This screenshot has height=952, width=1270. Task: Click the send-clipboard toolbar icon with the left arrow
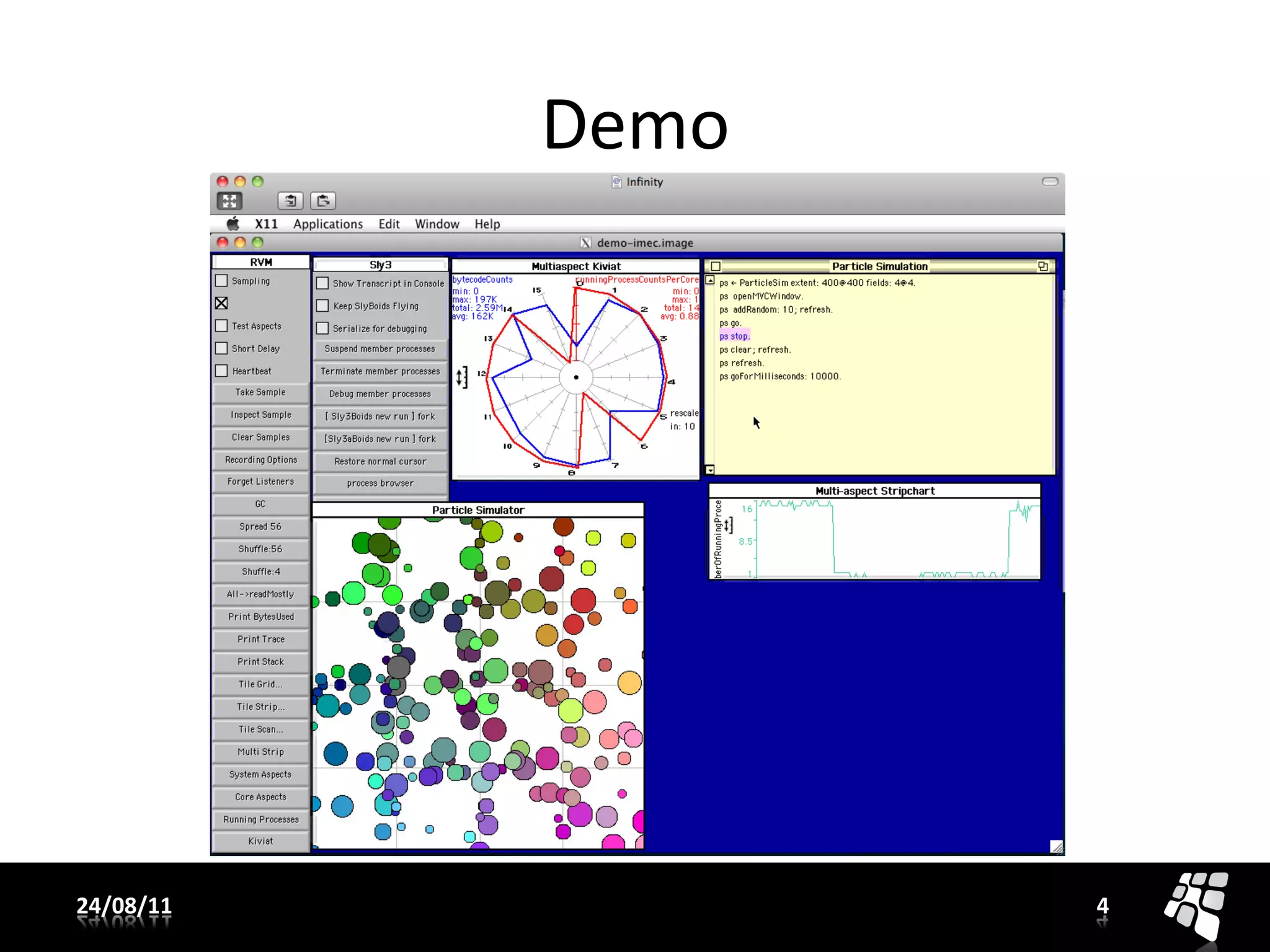(290, 201)
